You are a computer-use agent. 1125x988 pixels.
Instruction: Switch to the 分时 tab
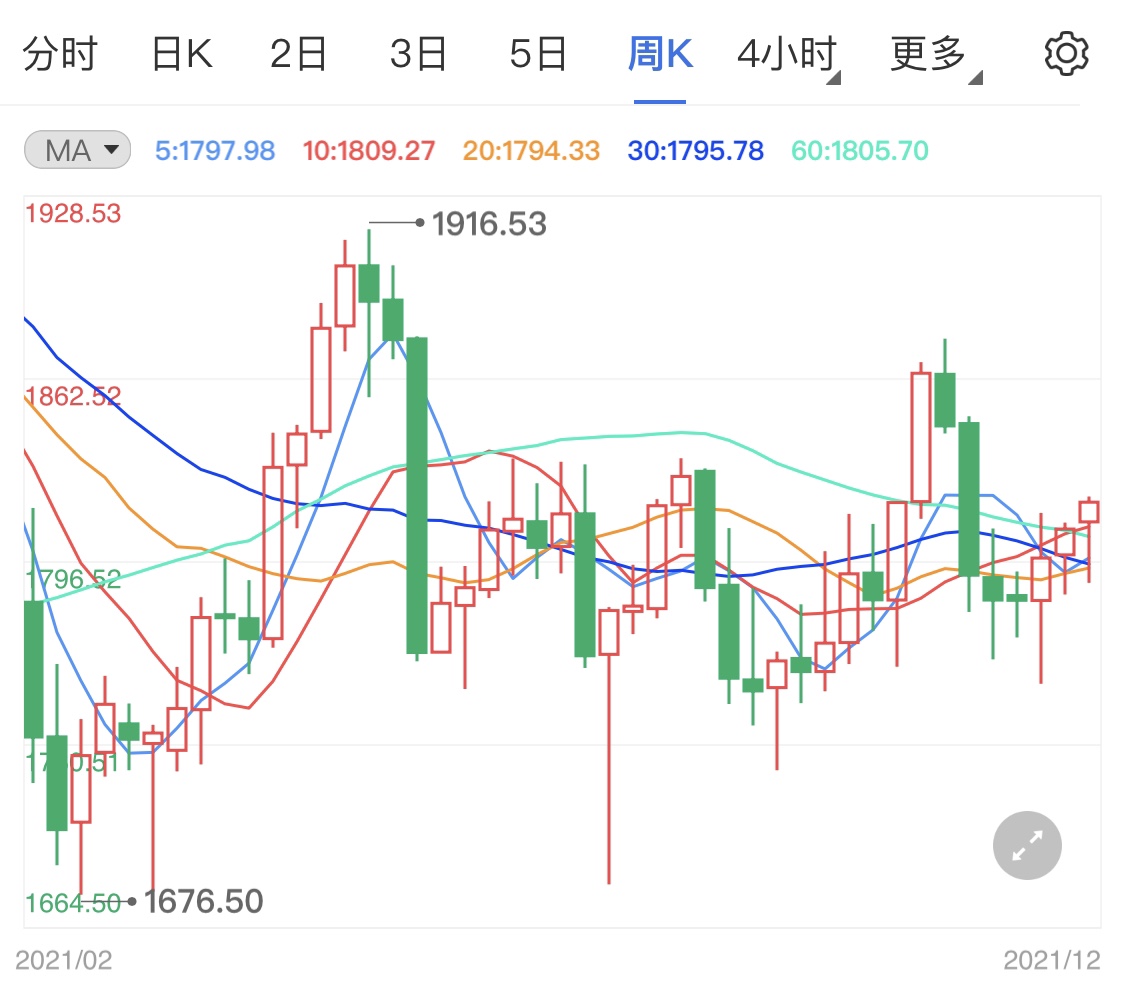click(x=60, y=54)
